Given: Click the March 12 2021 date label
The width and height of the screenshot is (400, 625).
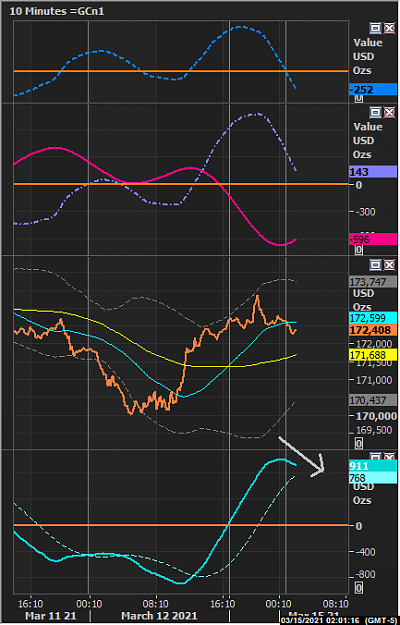Looking at the screenshot, I should 159,615.
